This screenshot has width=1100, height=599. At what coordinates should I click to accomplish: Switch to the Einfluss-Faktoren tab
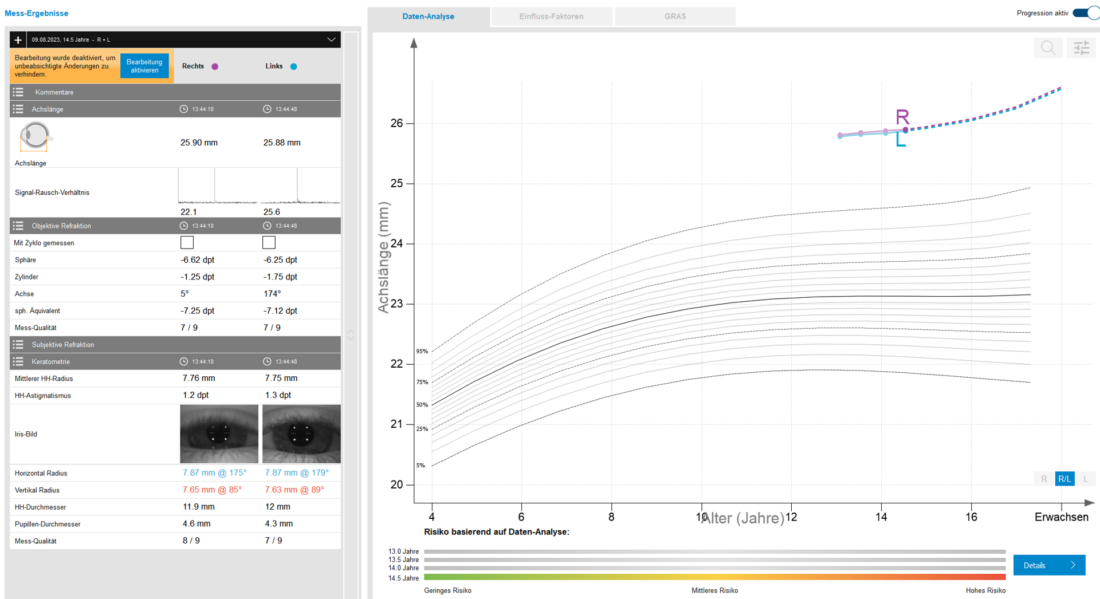coord(552,17)
